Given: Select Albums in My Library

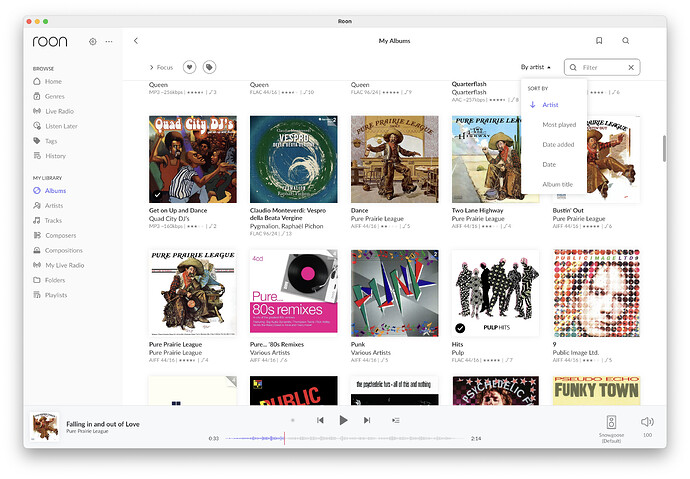Looking at the screenshot, I should tap(50, 191).
